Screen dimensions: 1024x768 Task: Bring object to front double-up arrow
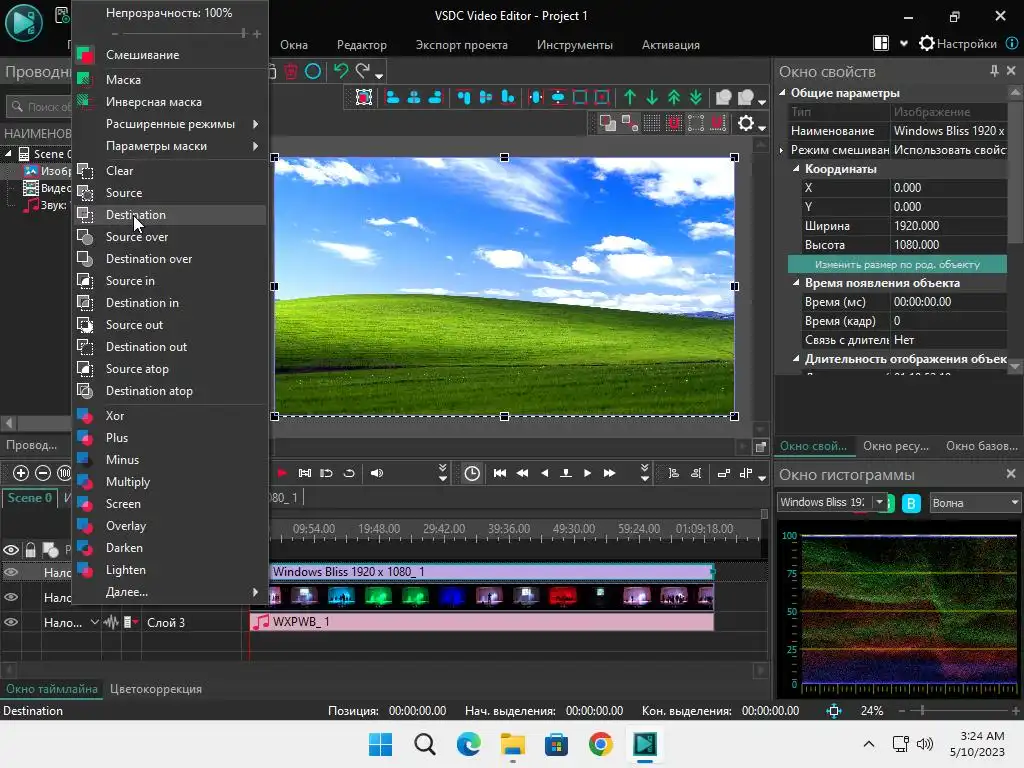click(x=674, y=97)
